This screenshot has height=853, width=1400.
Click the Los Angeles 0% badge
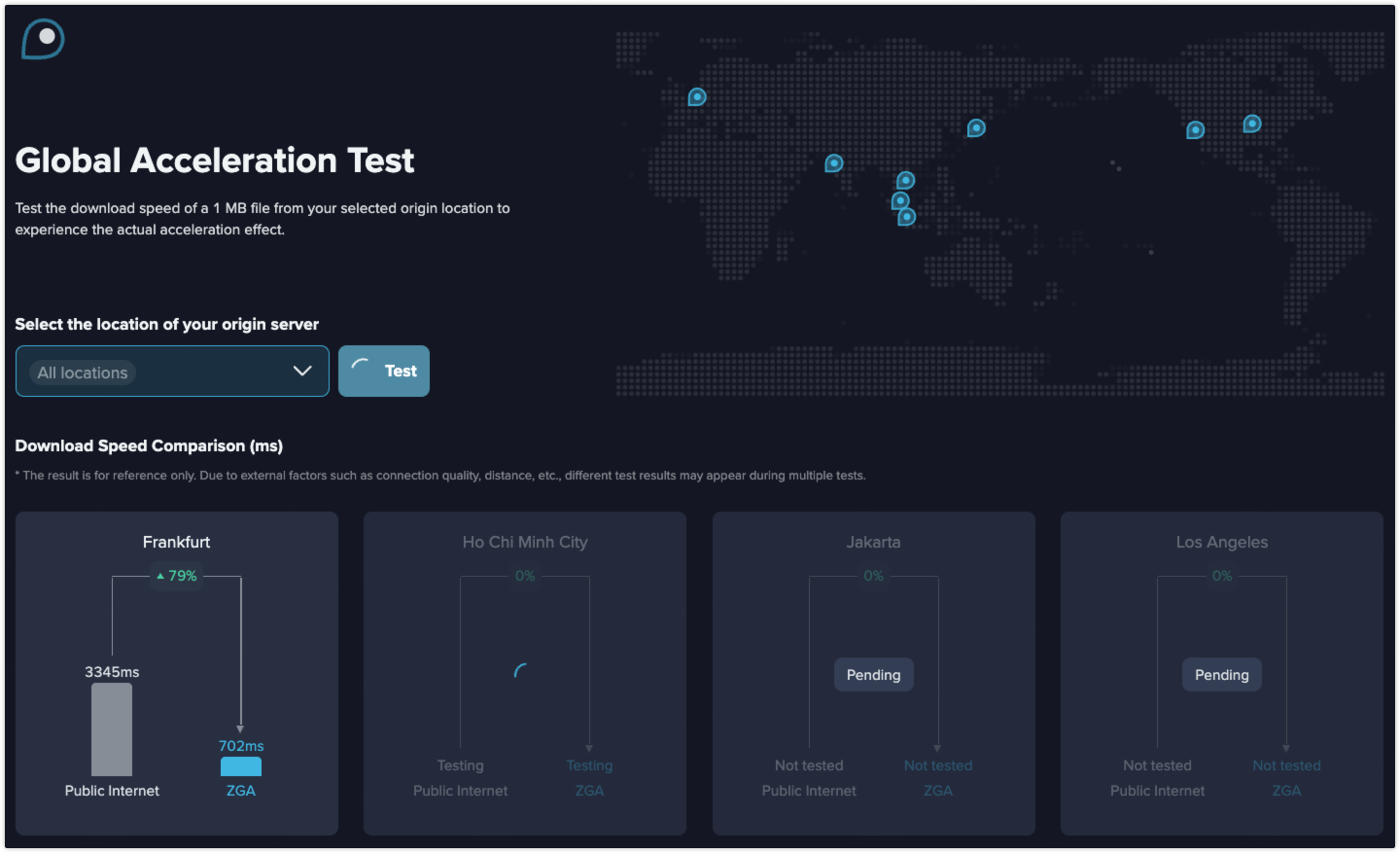click(x=1222, y=576)
